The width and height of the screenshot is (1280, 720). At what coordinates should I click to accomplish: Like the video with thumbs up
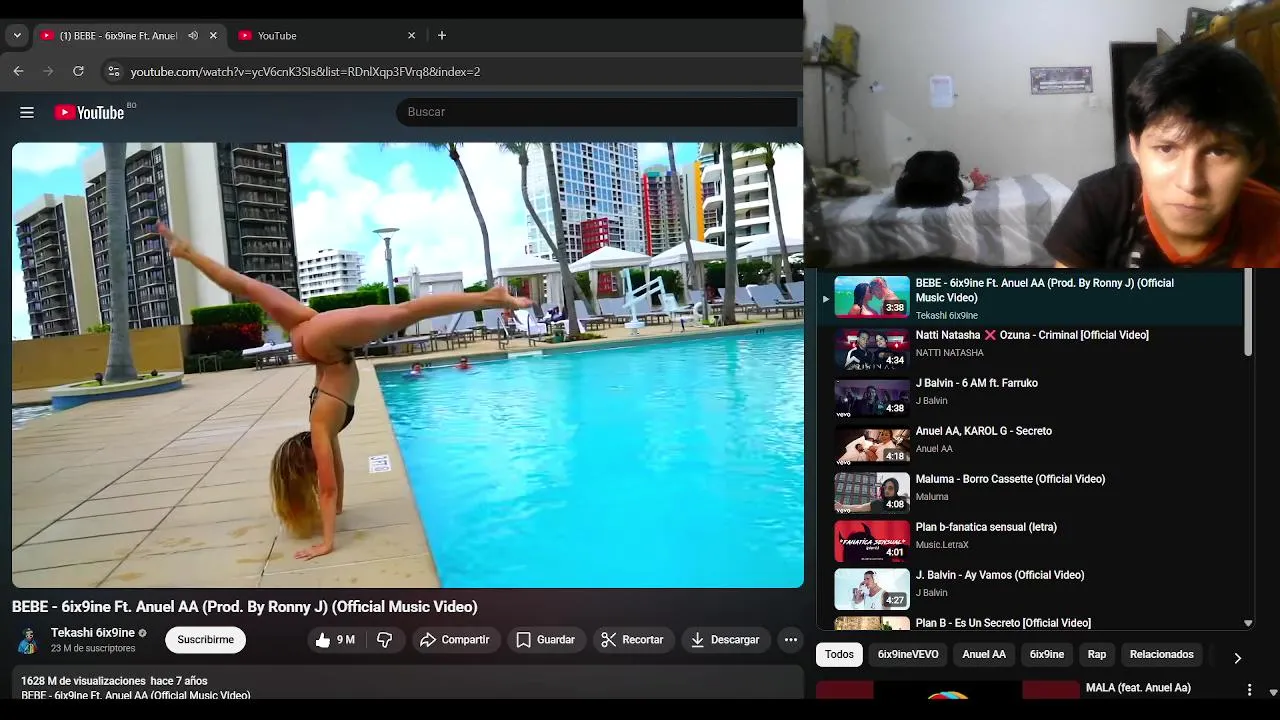(x=335, y=640)
